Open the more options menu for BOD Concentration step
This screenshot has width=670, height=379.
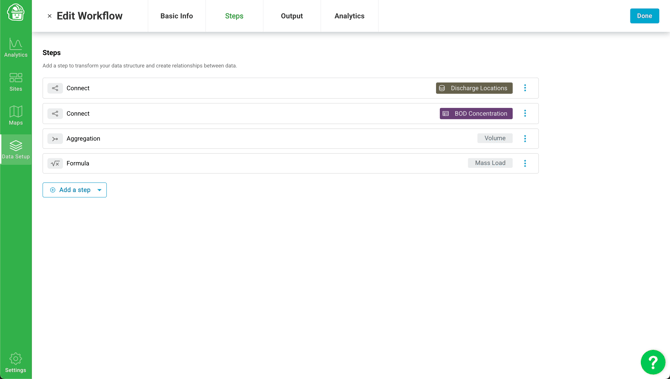point(525,113)
